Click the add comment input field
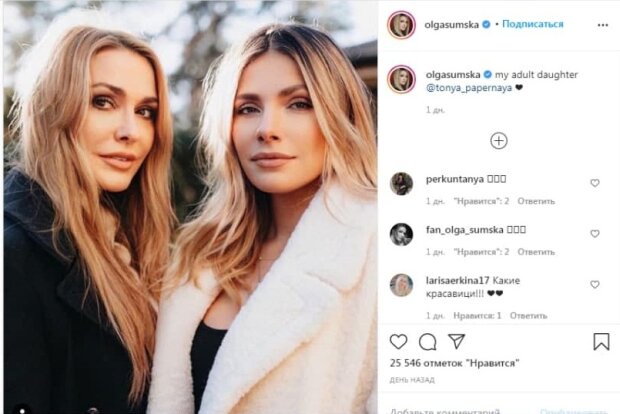620x414 pixels. pyautogui.click(x=459, y=411)
